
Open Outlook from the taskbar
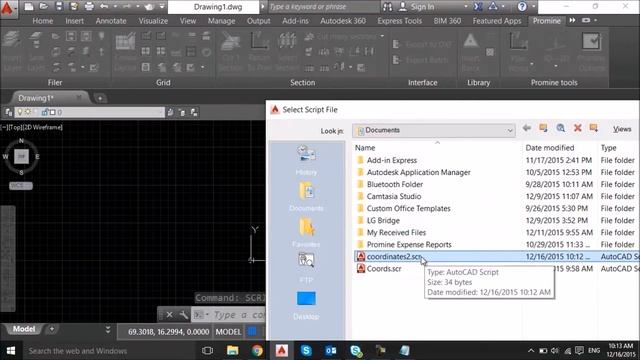tap(331, 351)
